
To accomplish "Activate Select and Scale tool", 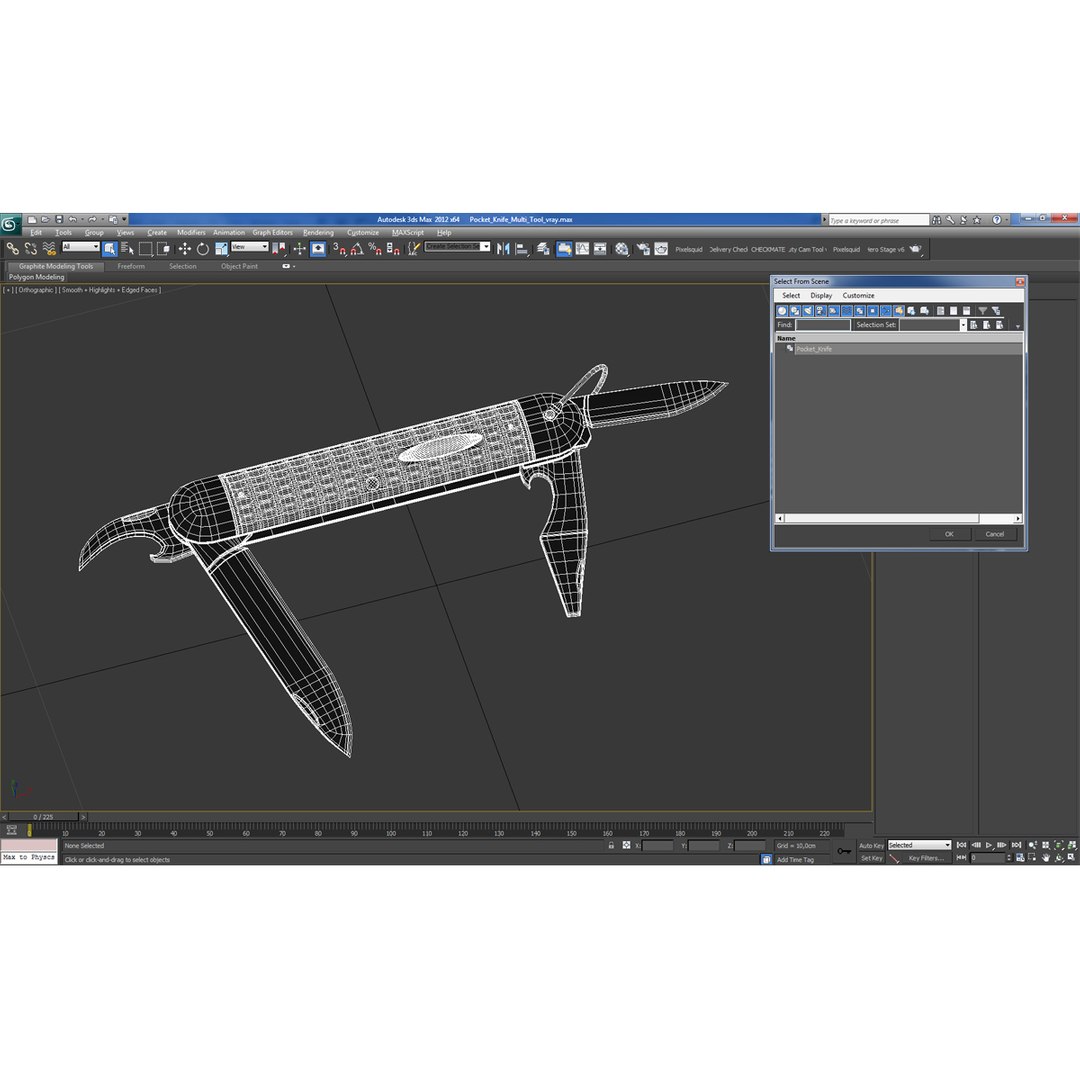I will (x=220, y=249).
